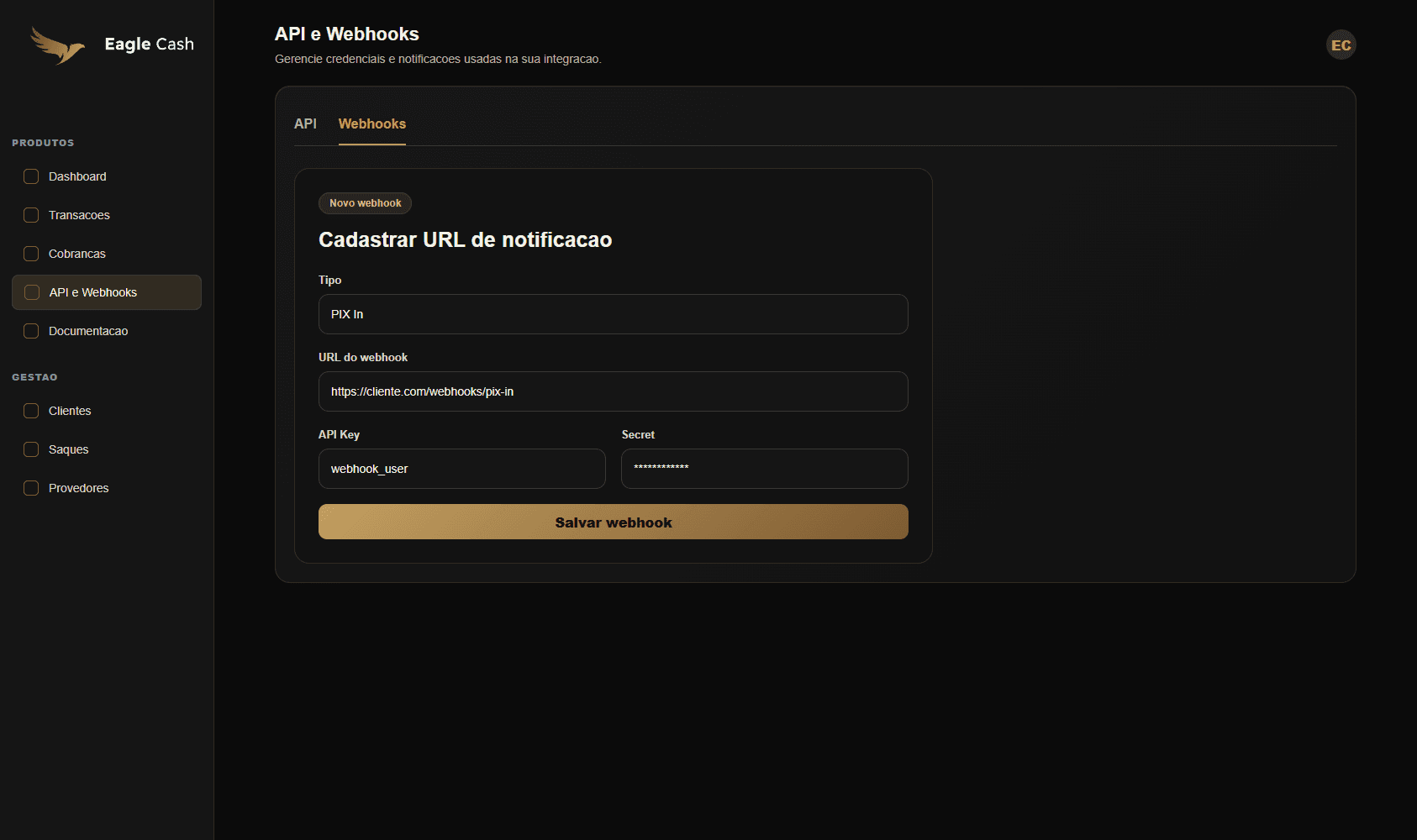Screen dimensions: 1417x840
Task: Select API e Webhooks sidebar entry
Action: tap(107, 292)
